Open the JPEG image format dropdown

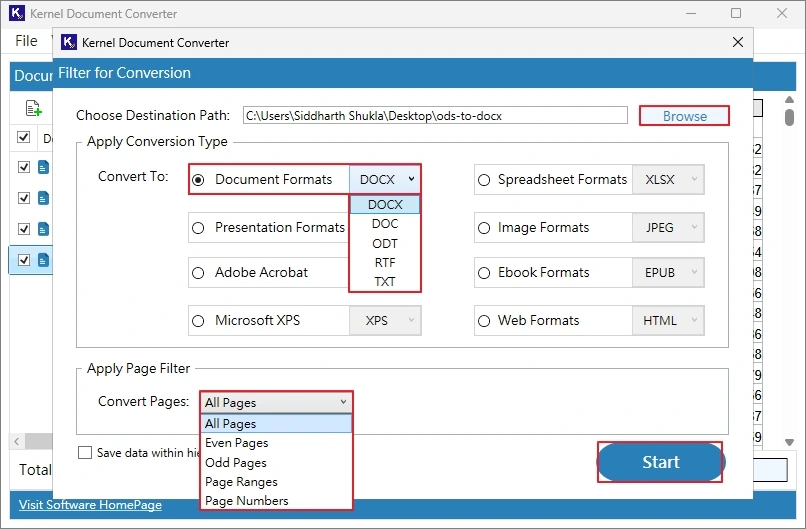(668, 227)
